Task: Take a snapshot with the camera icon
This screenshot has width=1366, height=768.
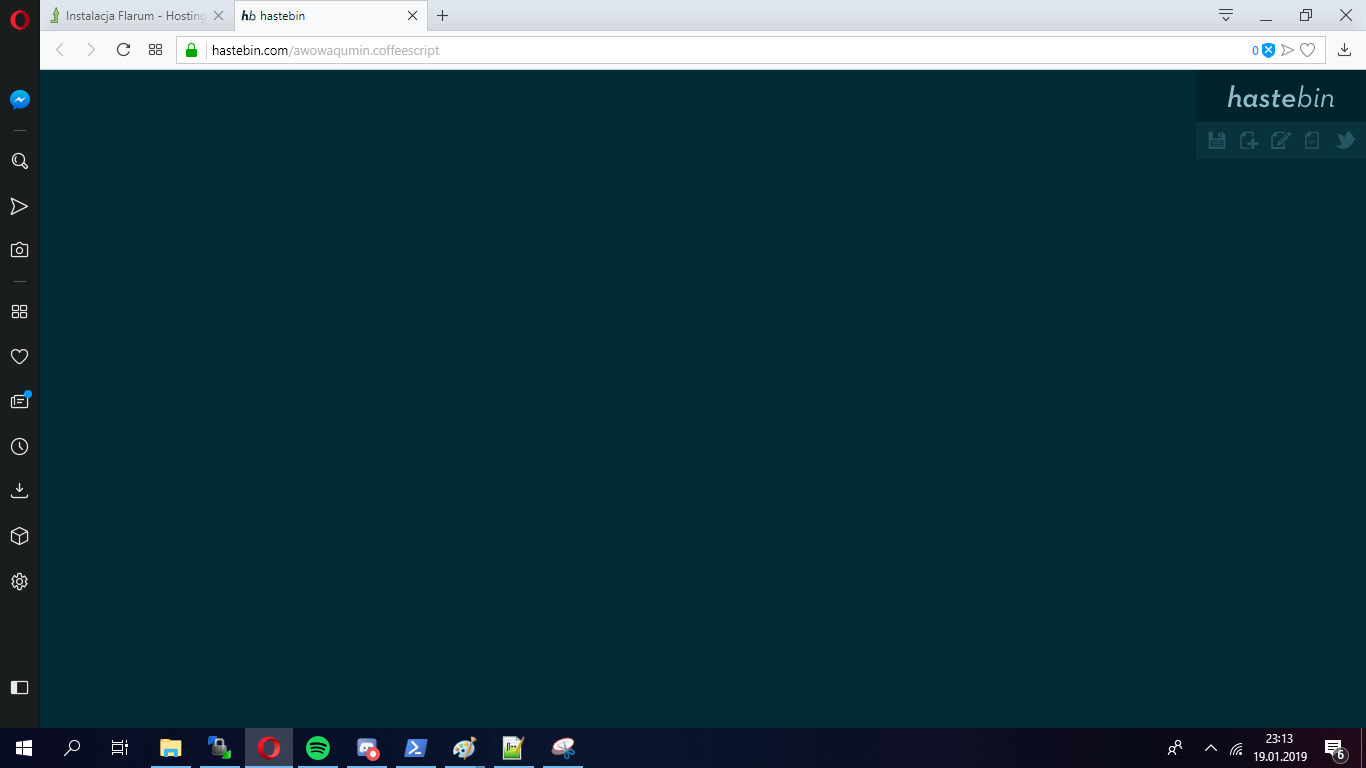Action: click(x=19, y=250)
